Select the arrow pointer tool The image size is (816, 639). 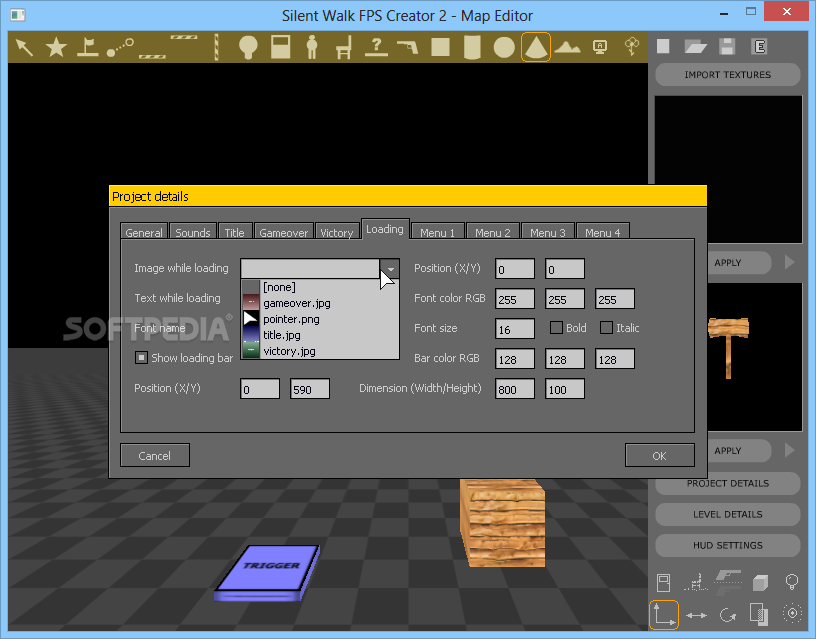[24, 47]
